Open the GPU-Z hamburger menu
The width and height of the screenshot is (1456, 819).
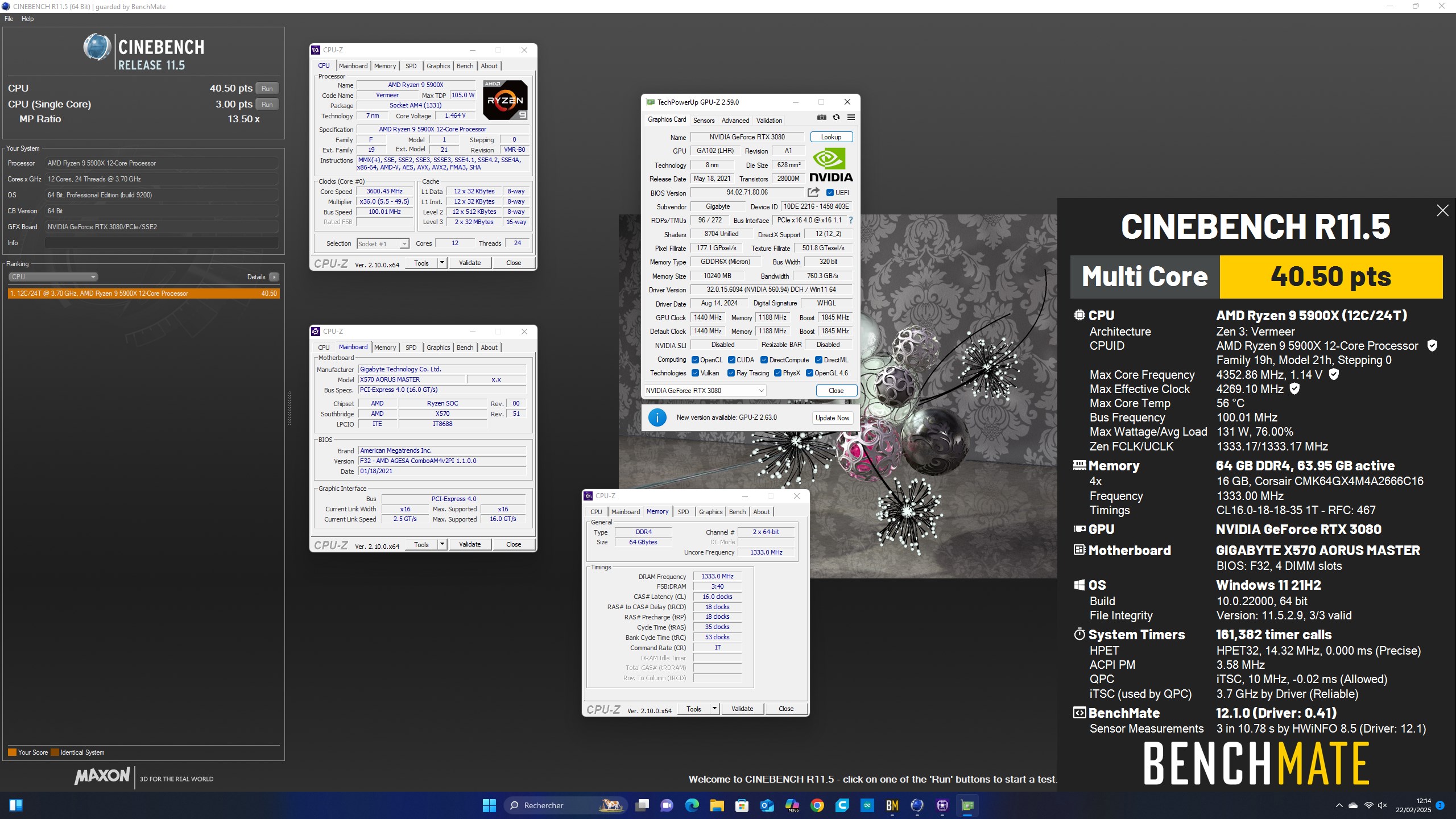click(851, 118)
